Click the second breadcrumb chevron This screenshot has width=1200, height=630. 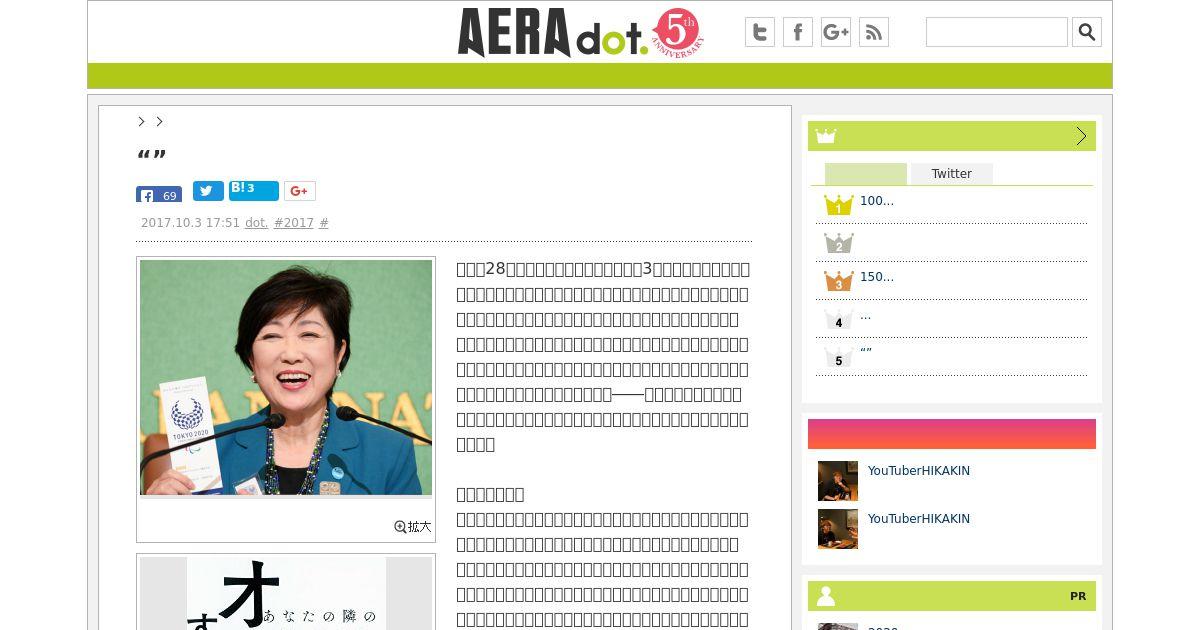[159, 121]
